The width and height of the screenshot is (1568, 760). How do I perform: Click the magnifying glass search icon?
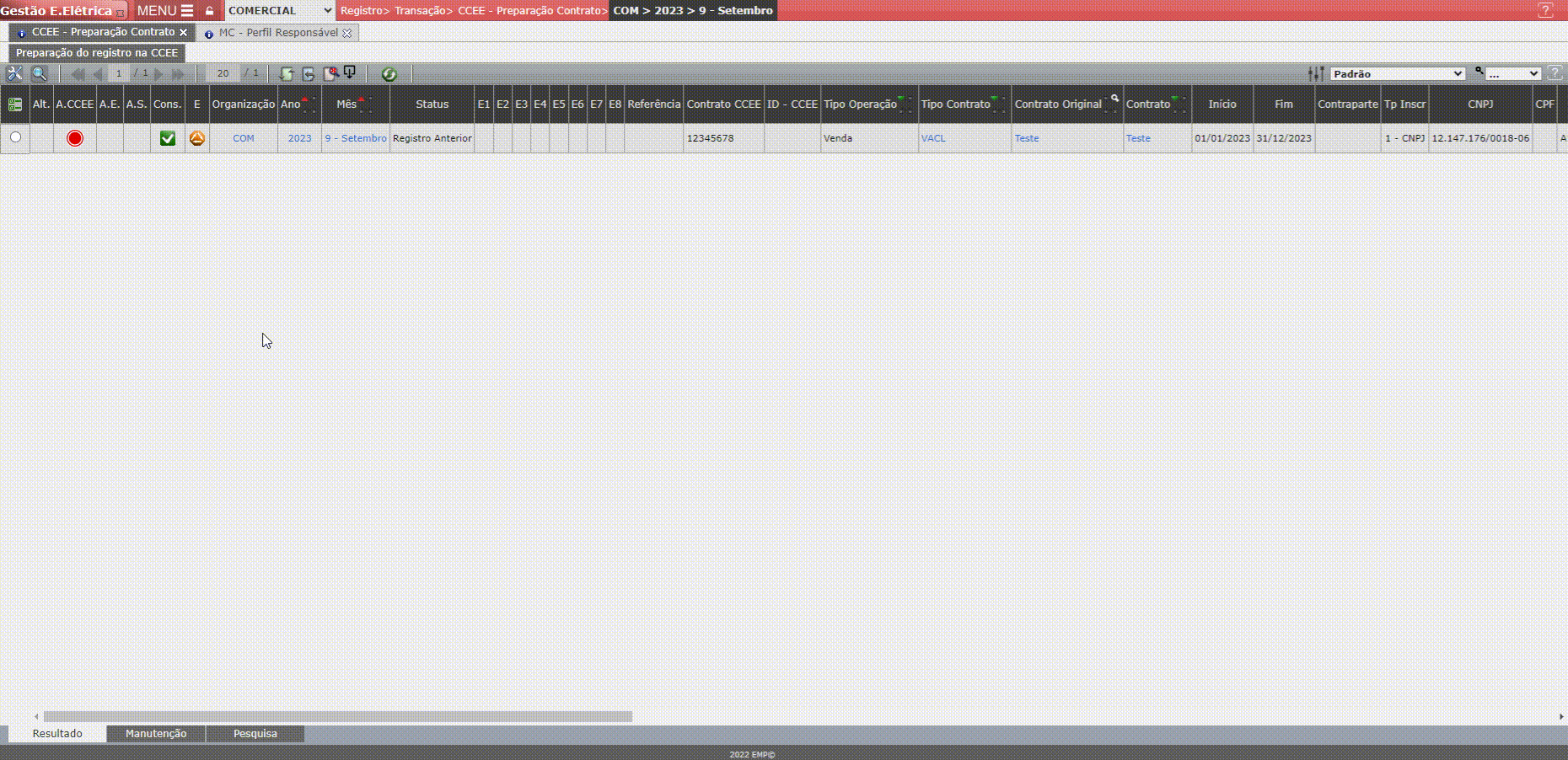click(x=39, y=74)
